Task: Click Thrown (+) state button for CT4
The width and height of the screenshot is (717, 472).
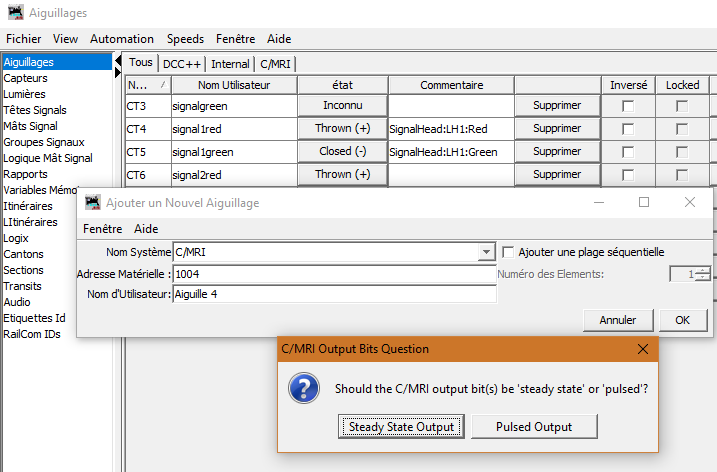Action: 342,129
